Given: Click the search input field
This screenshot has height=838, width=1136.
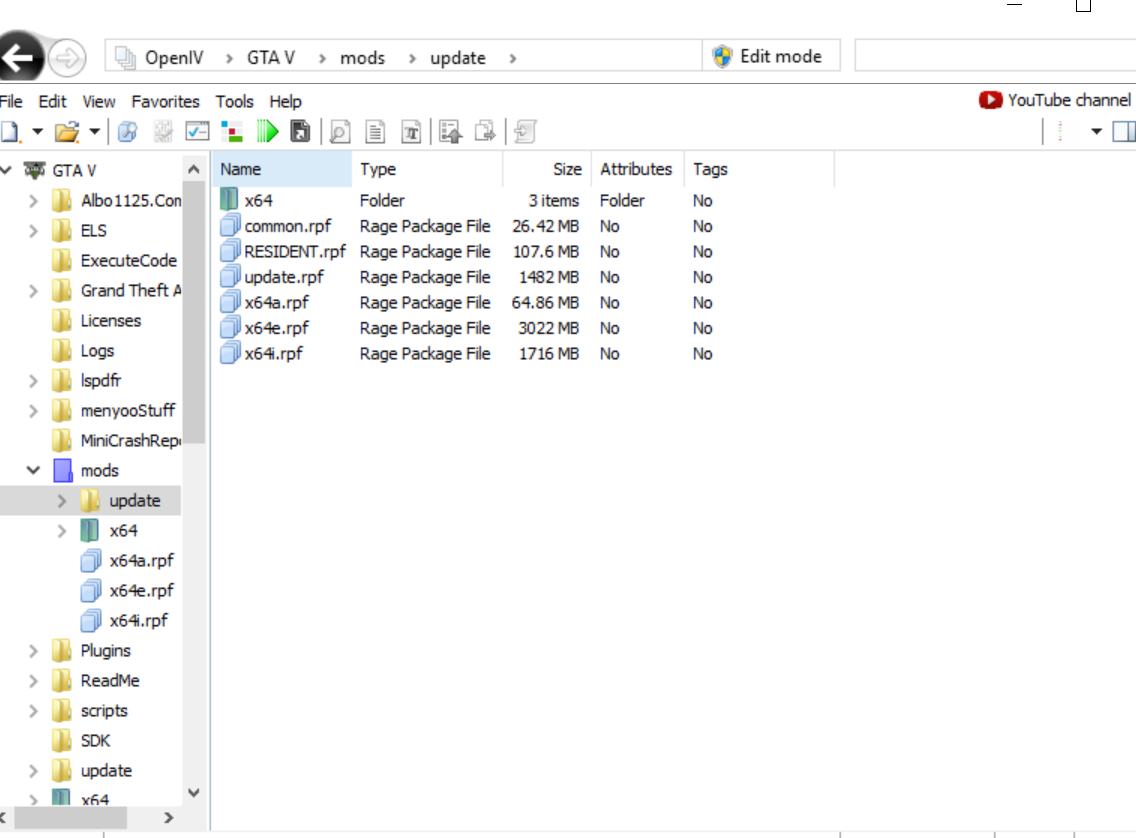Looking at the screenshot, I should click(x=995, y=56).
